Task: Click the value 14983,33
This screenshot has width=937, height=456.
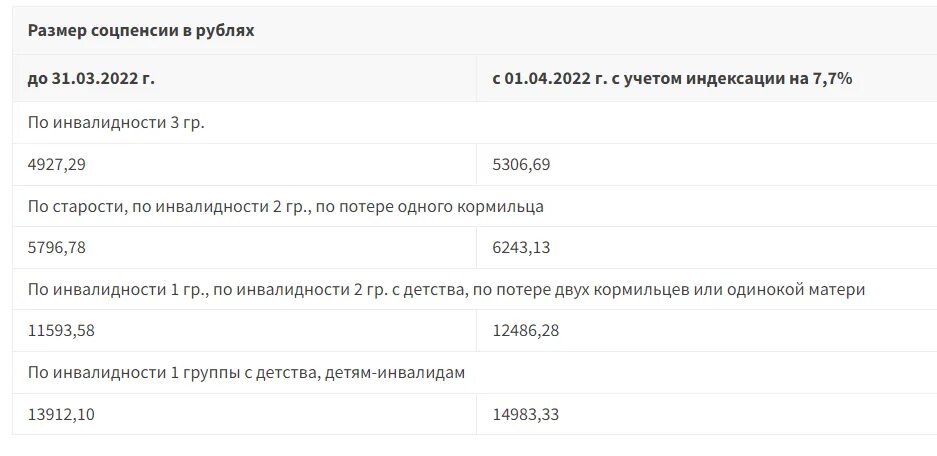Action: tap(526, 414)
